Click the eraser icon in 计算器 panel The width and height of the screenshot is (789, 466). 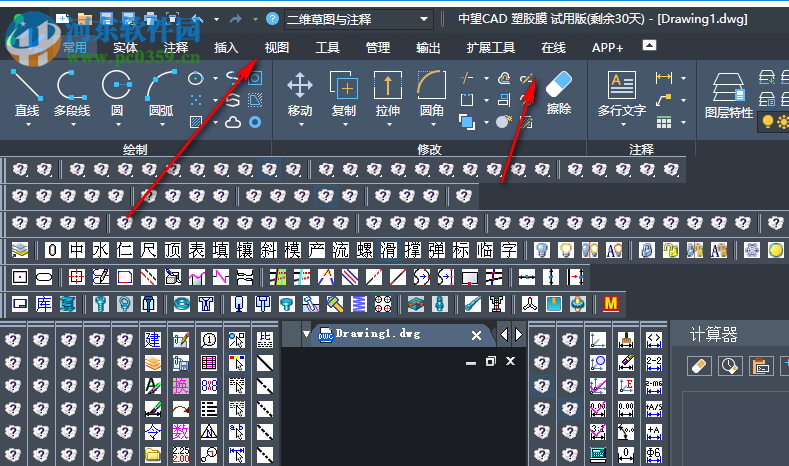[x=699, y=366]
